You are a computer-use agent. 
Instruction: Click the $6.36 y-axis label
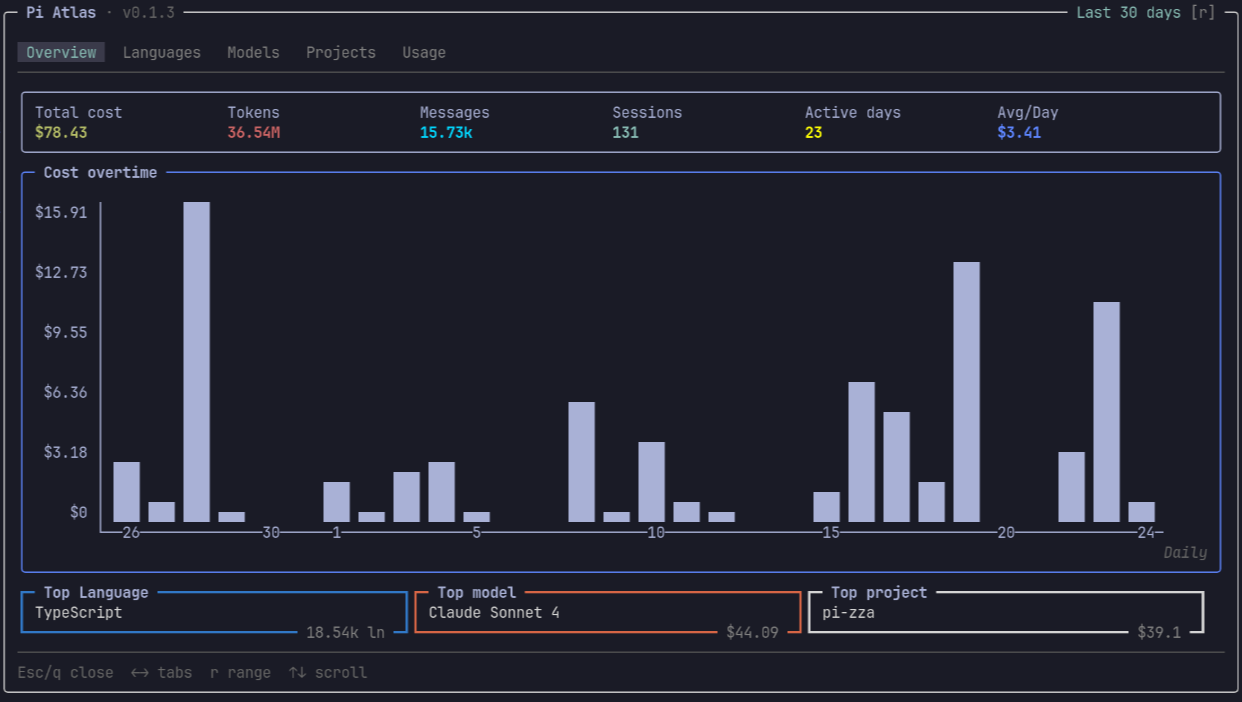[x=65, y=392]
